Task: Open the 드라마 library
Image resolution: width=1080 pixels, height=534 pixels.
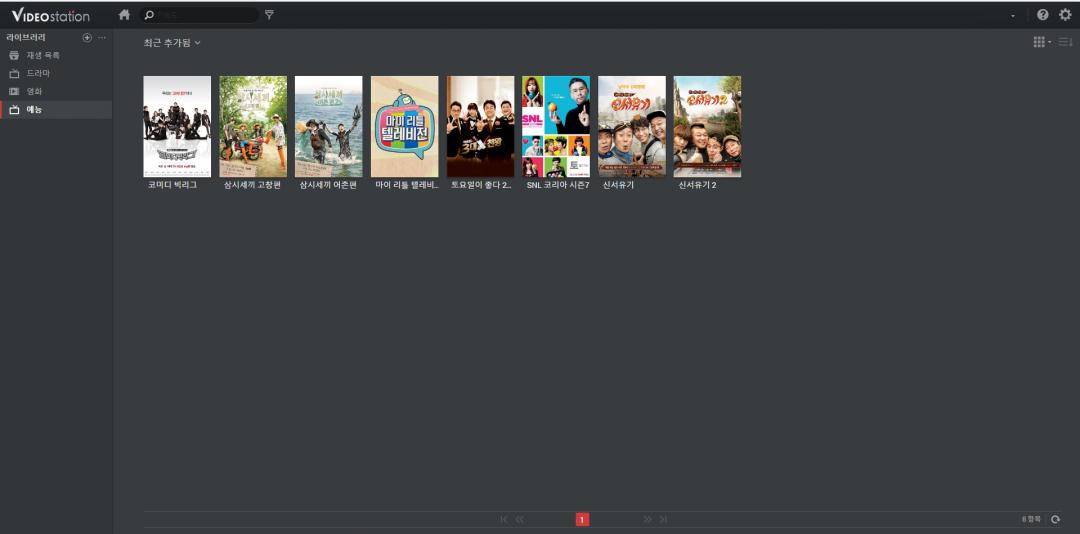Action: click(38, 73)
